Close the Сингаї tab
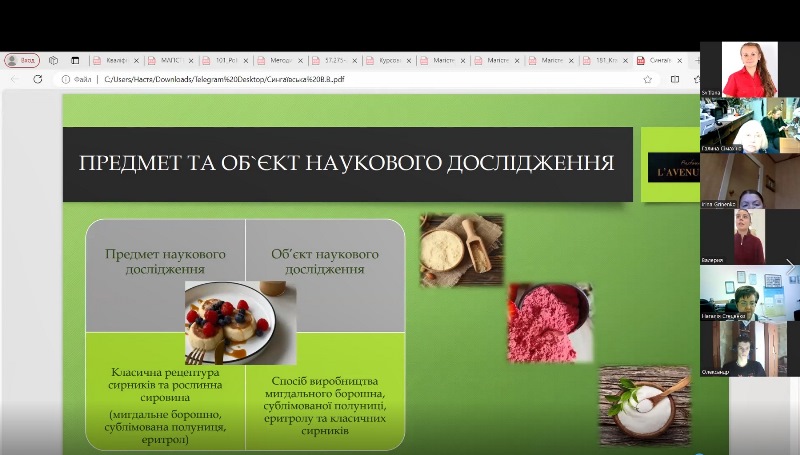 point(680,61)
